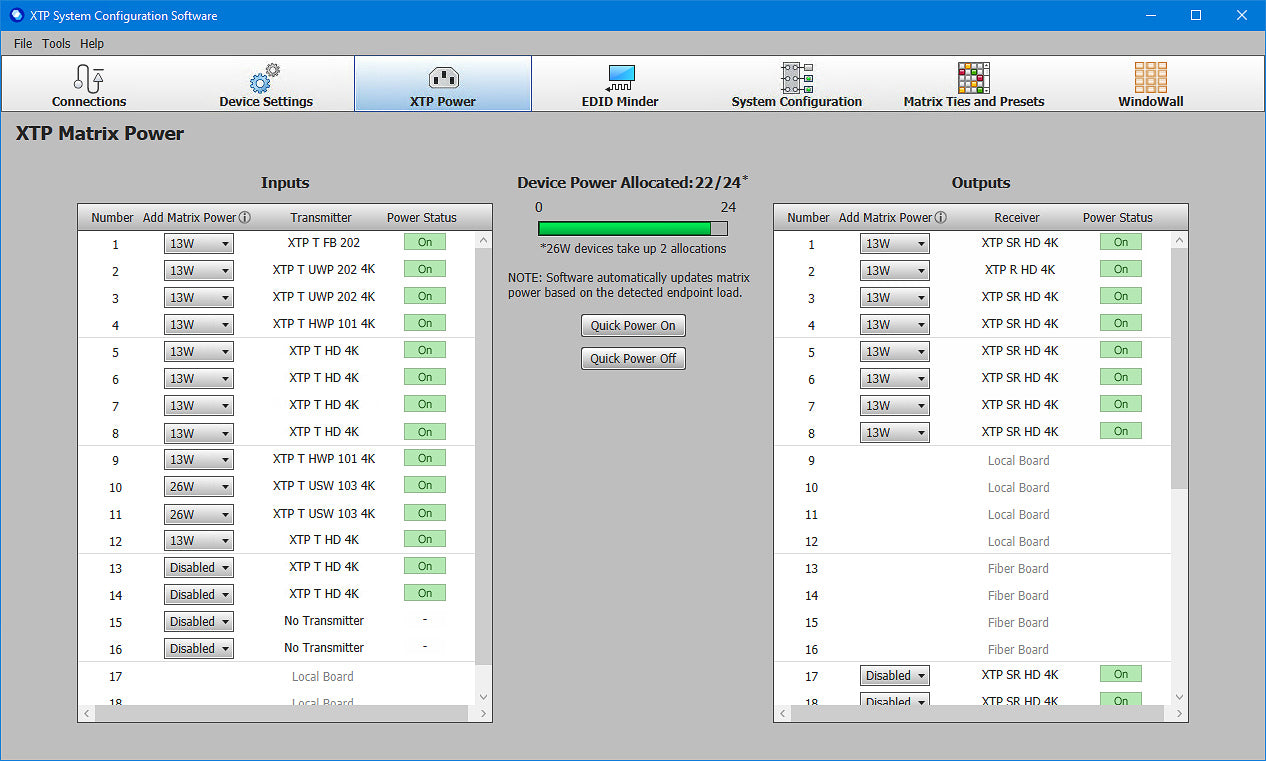The image size is (1266, 761).
Task: Open the EDID Minder tab
Action: tap(620, 84)
